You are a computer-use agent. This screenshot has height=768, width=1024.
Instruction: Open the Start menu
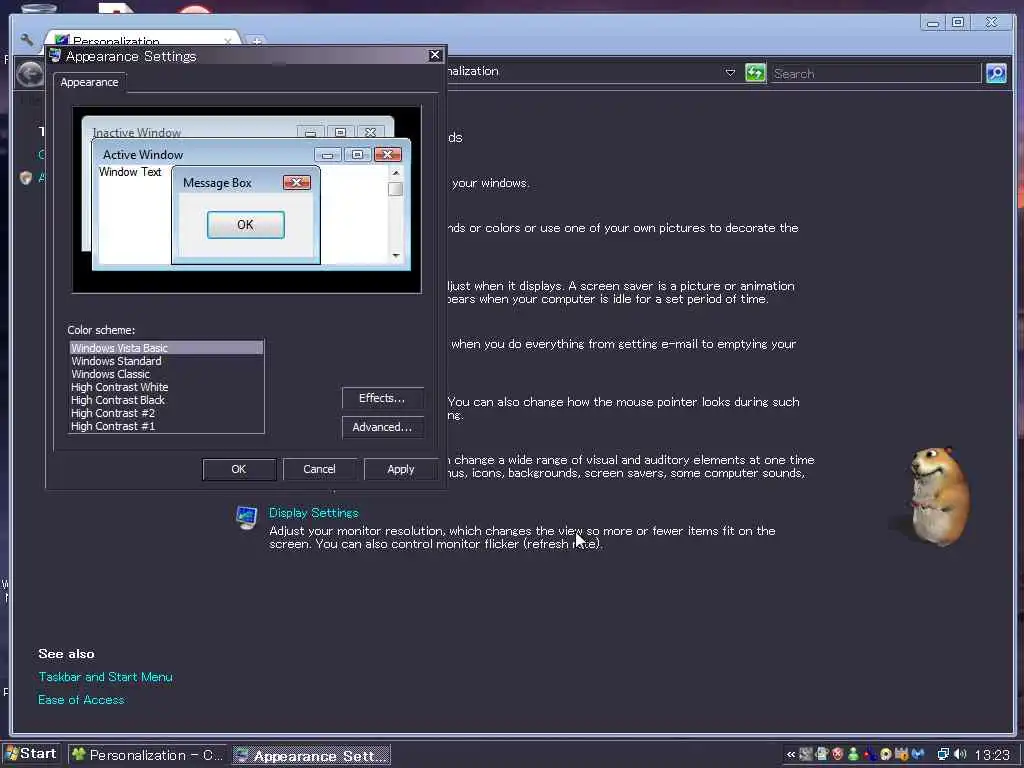31,754
